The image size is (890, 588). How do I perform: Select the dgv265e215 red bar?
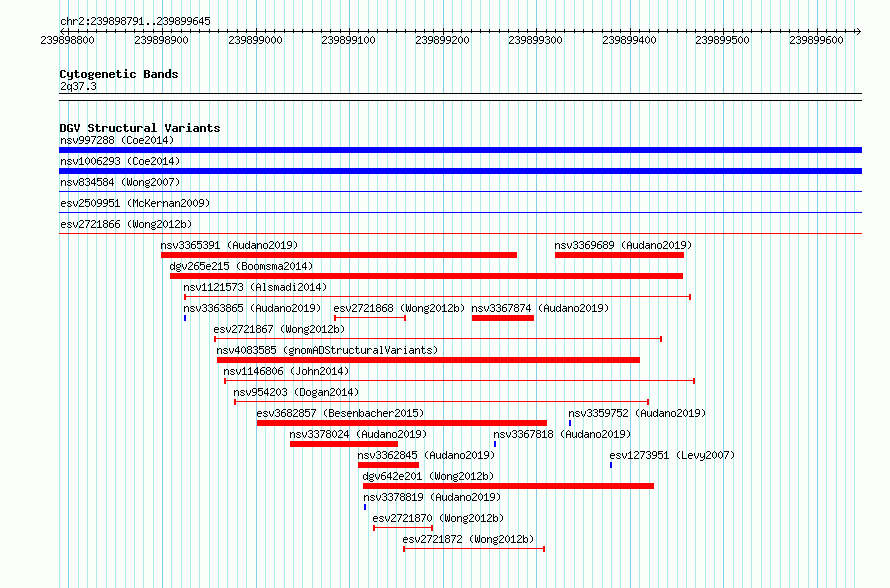point(426,276)
